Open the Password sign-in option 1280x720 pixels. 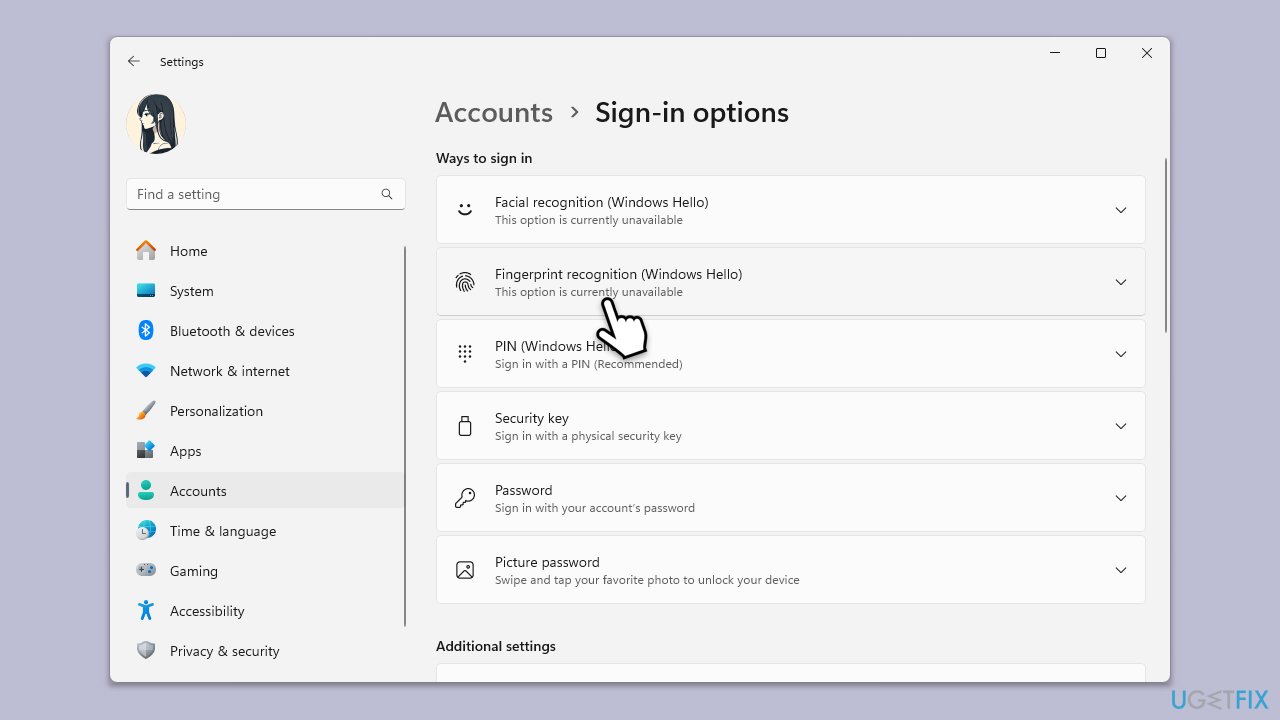[790, 498]
